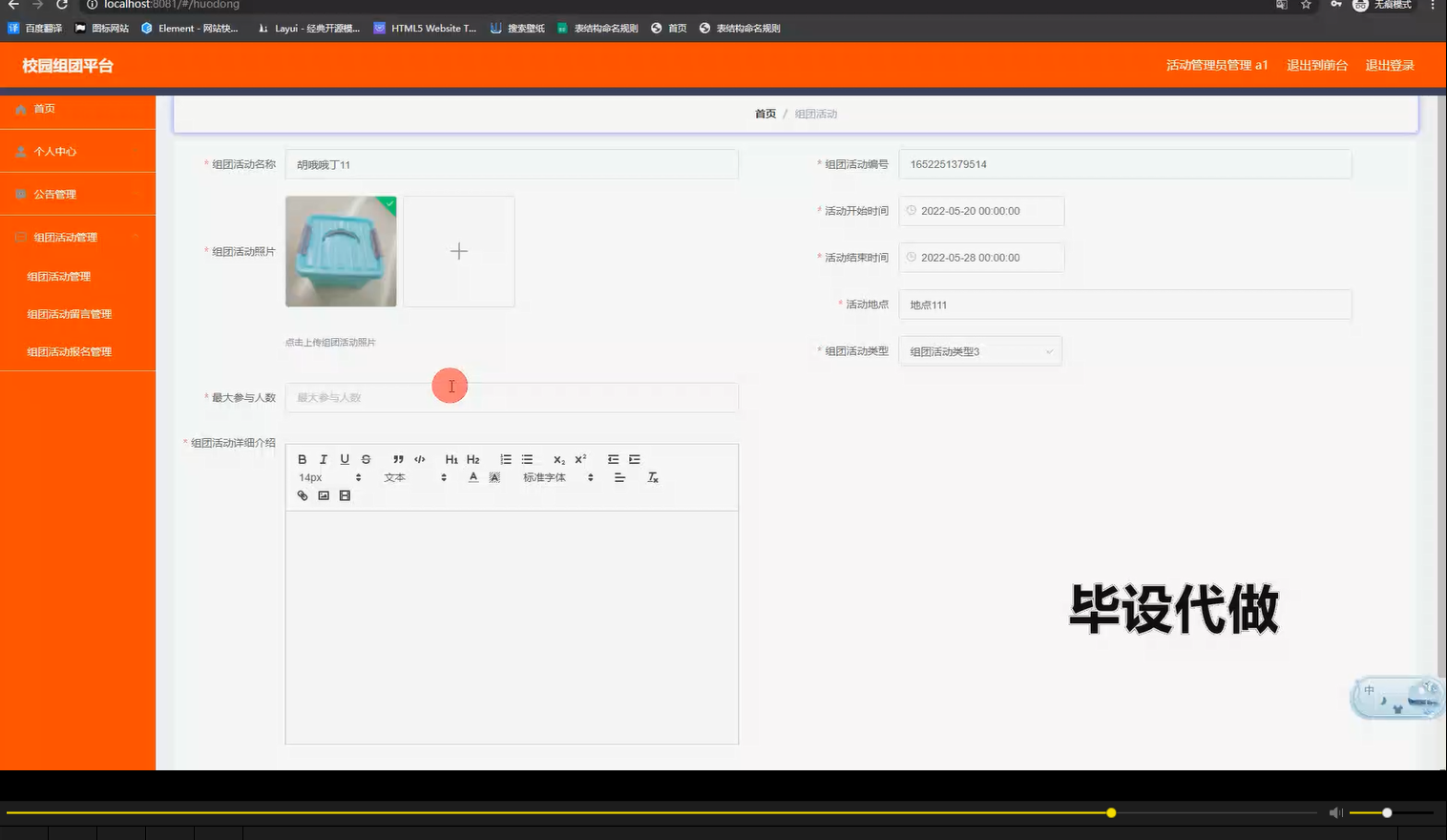Toggle bold formatting in the editor

point(303,459)
